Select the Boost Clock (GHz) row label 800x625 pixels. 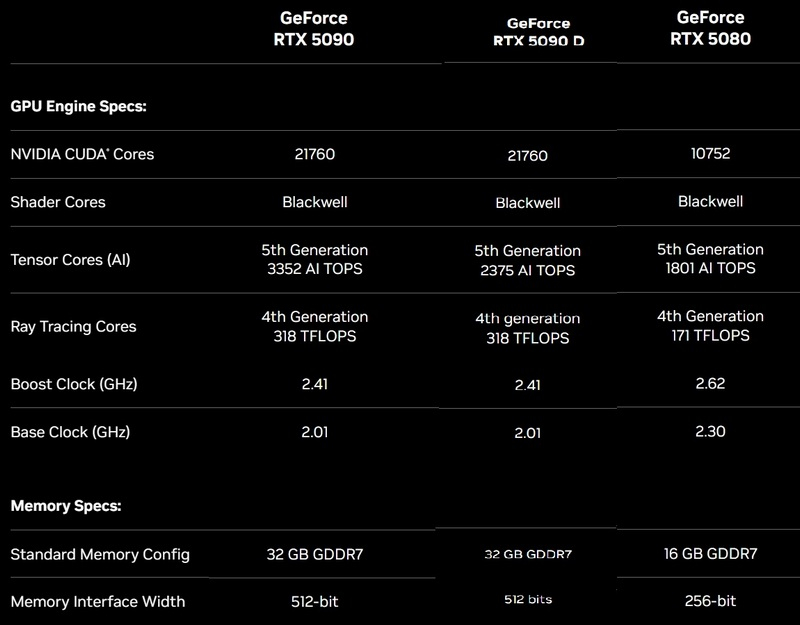pyautogui.click(x=73, y=384)
